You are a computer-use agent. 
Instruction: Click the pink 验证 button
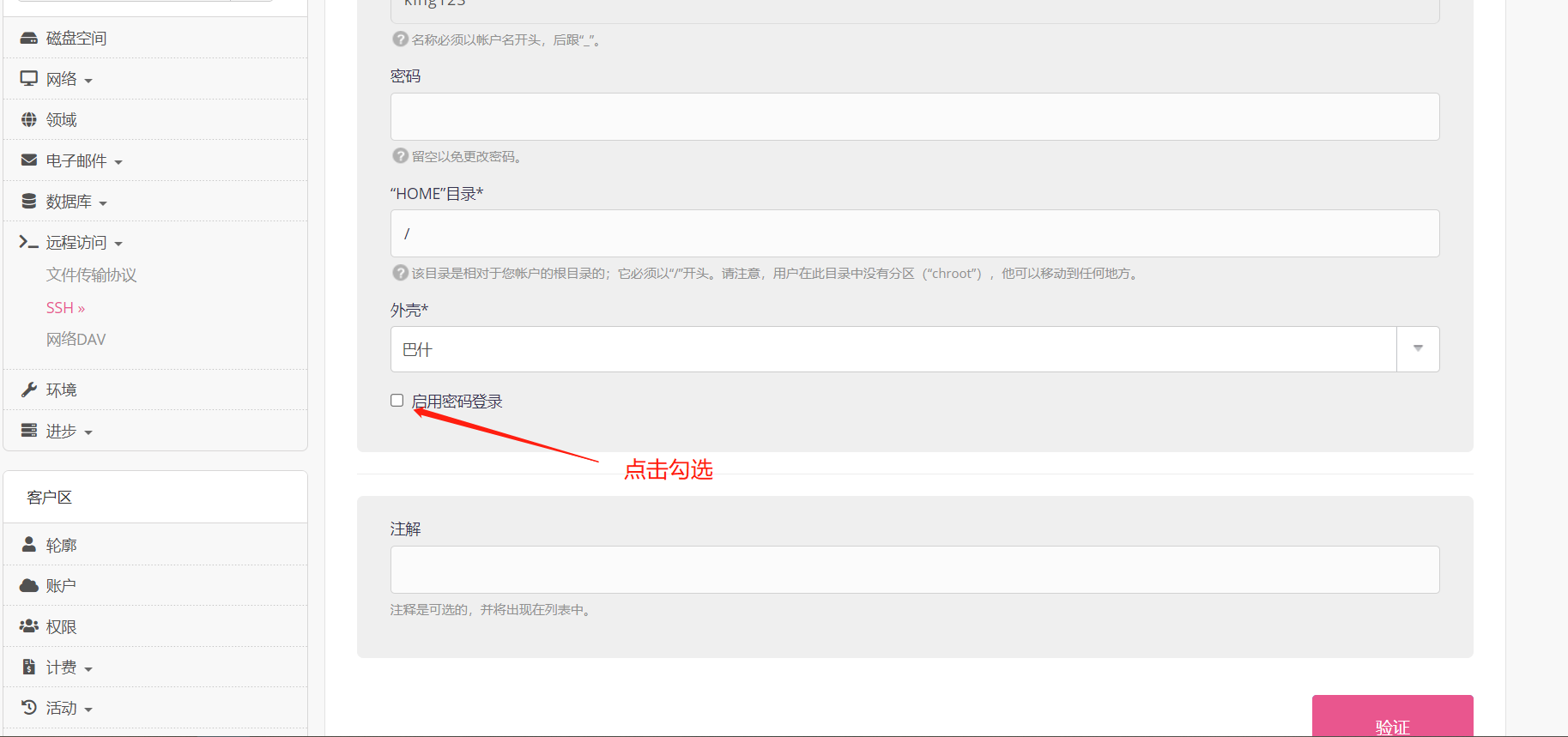1392,717
